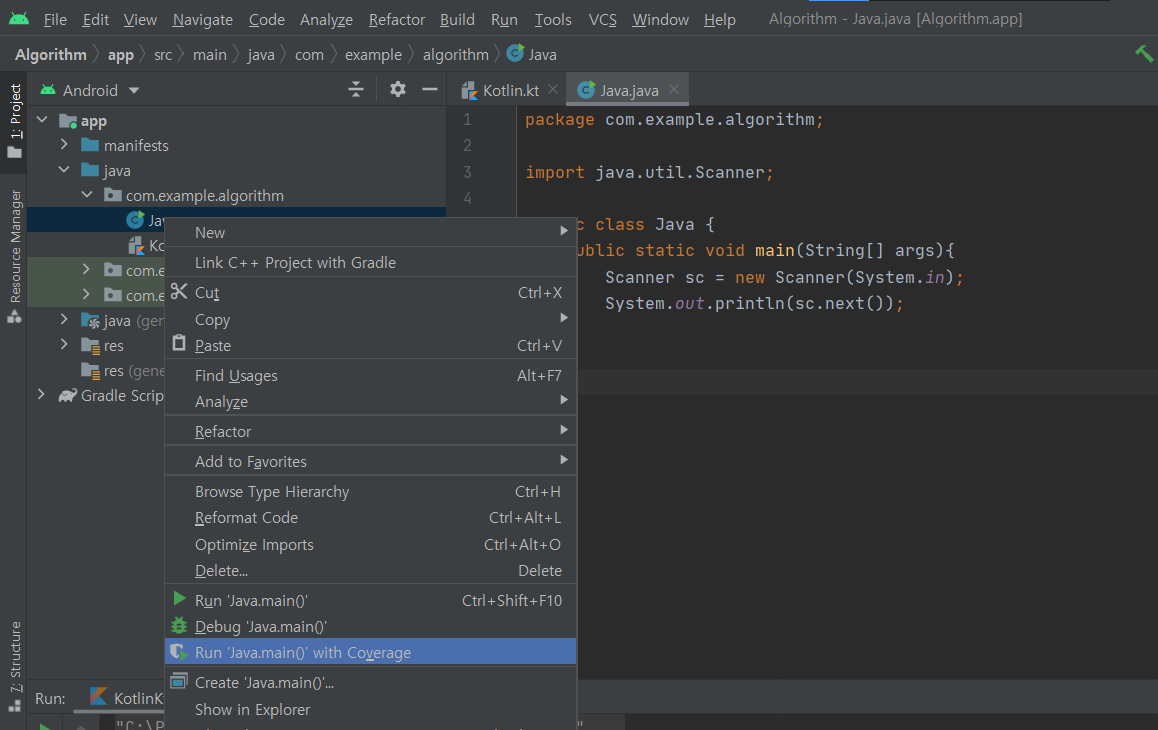Open the Refactor menu in menu bar

pyautogui.click(x=397, y=20)
